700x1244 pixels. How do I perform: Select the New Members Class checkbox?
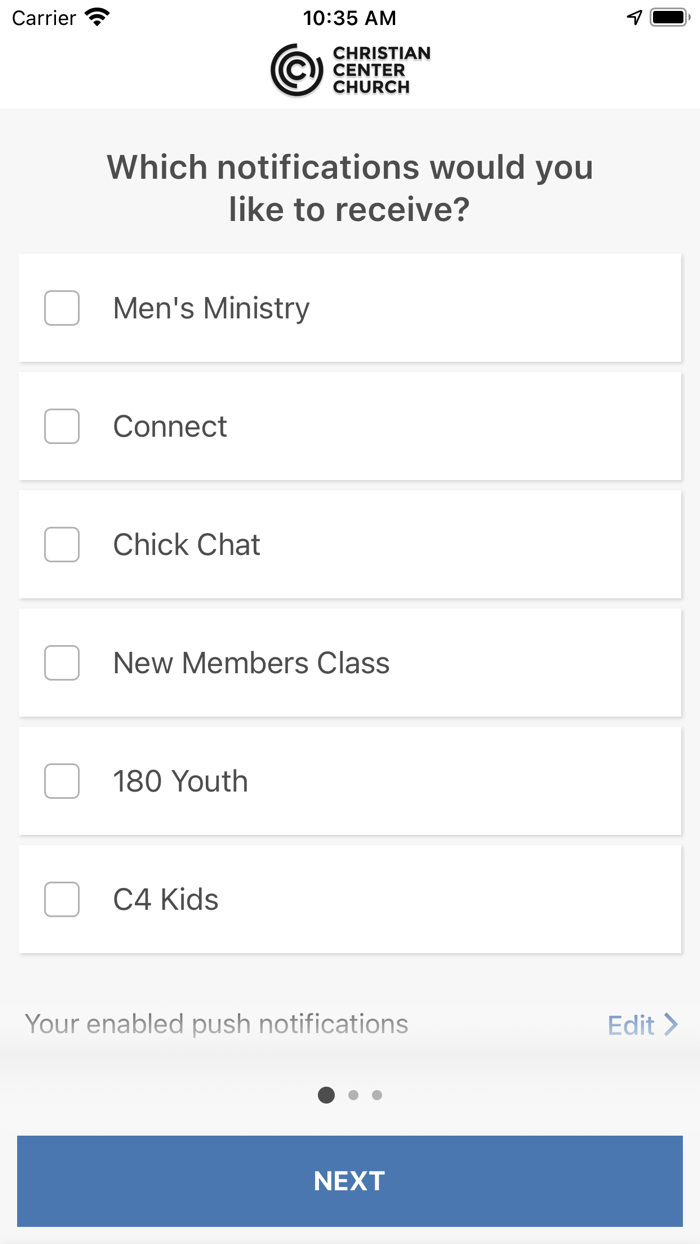(x=62, y=663)
